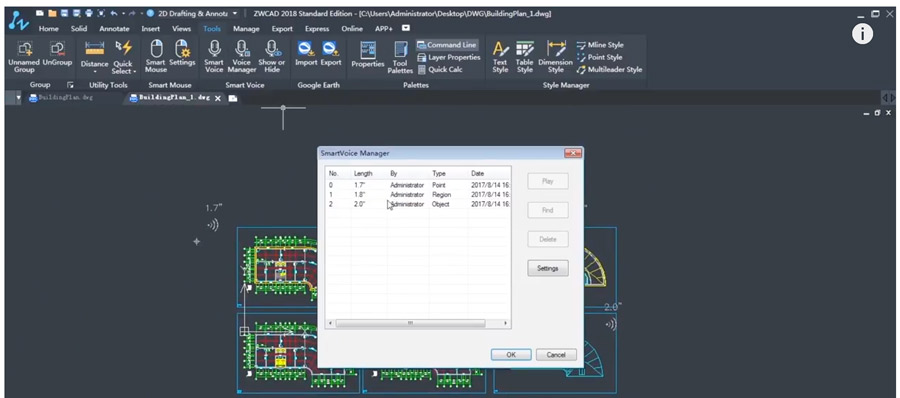The image size is (900, 398).
Task: Click OK in SmartVoice Manager dialog
Action: [511, 354]
